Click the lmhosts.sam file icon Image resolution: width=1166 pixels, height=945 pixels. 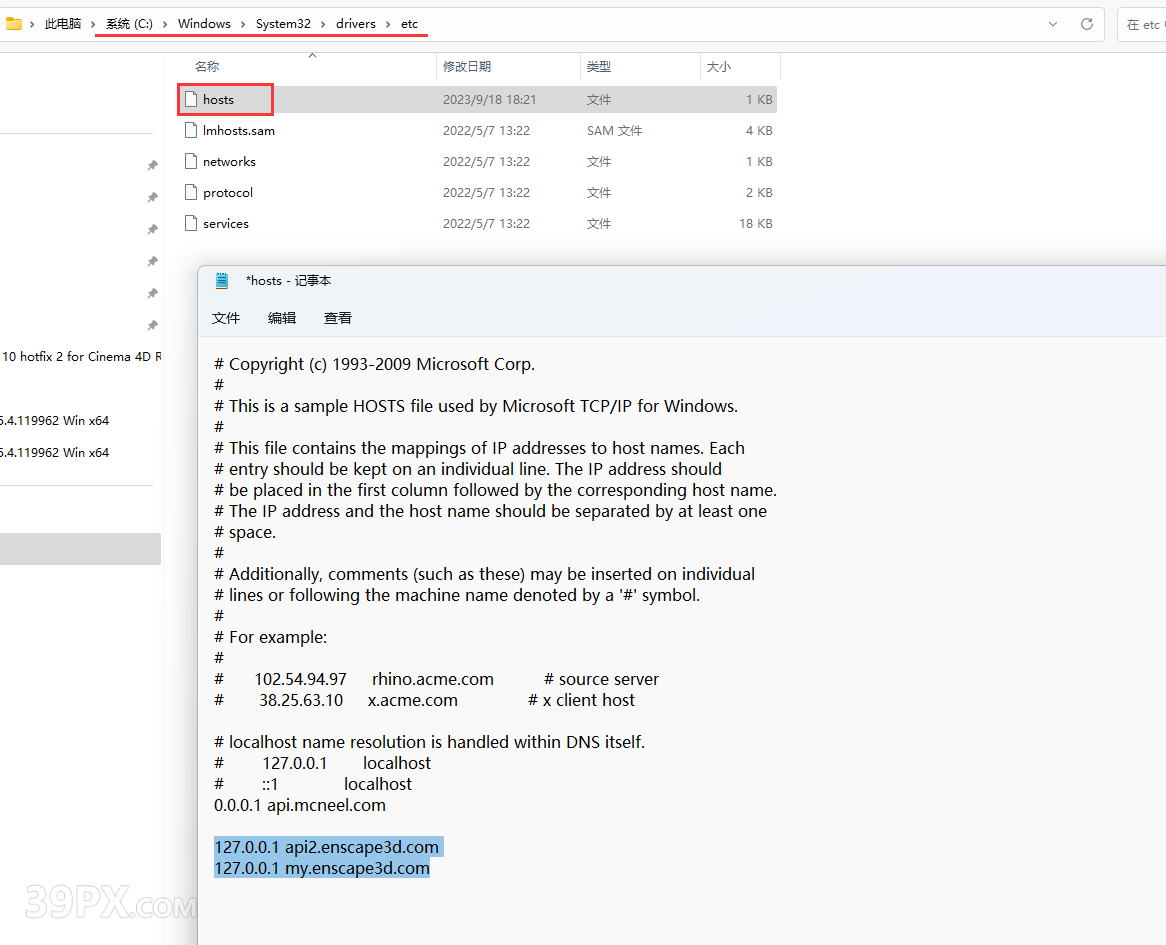click(x=190, y=130)
